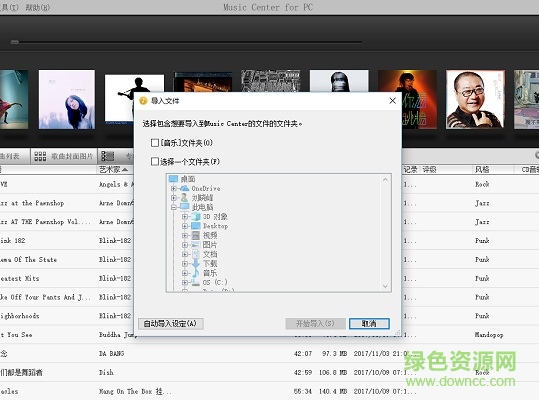This screenshot has height=400, width=539.
Task: Click duration '42:59' cell
Action: [303, 372]
